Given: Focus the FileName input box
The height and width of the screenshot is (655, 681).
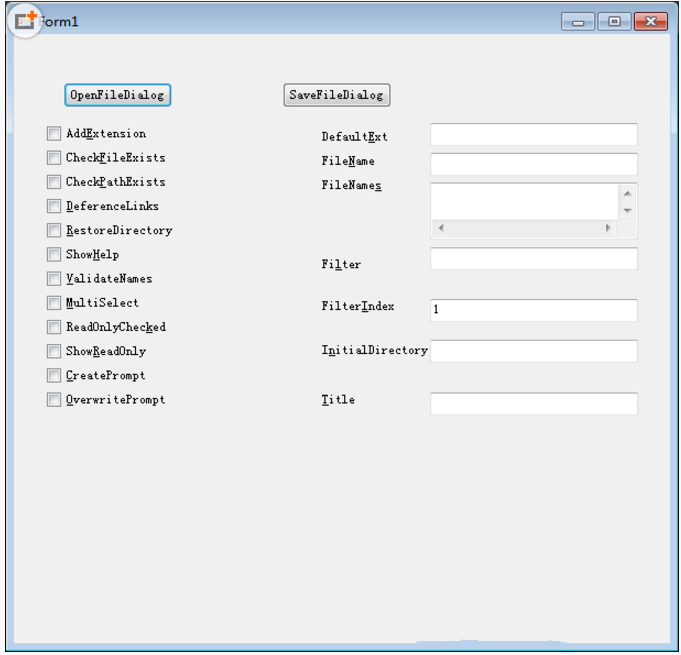Looking at the screenshot, I should tap(533, 164).
